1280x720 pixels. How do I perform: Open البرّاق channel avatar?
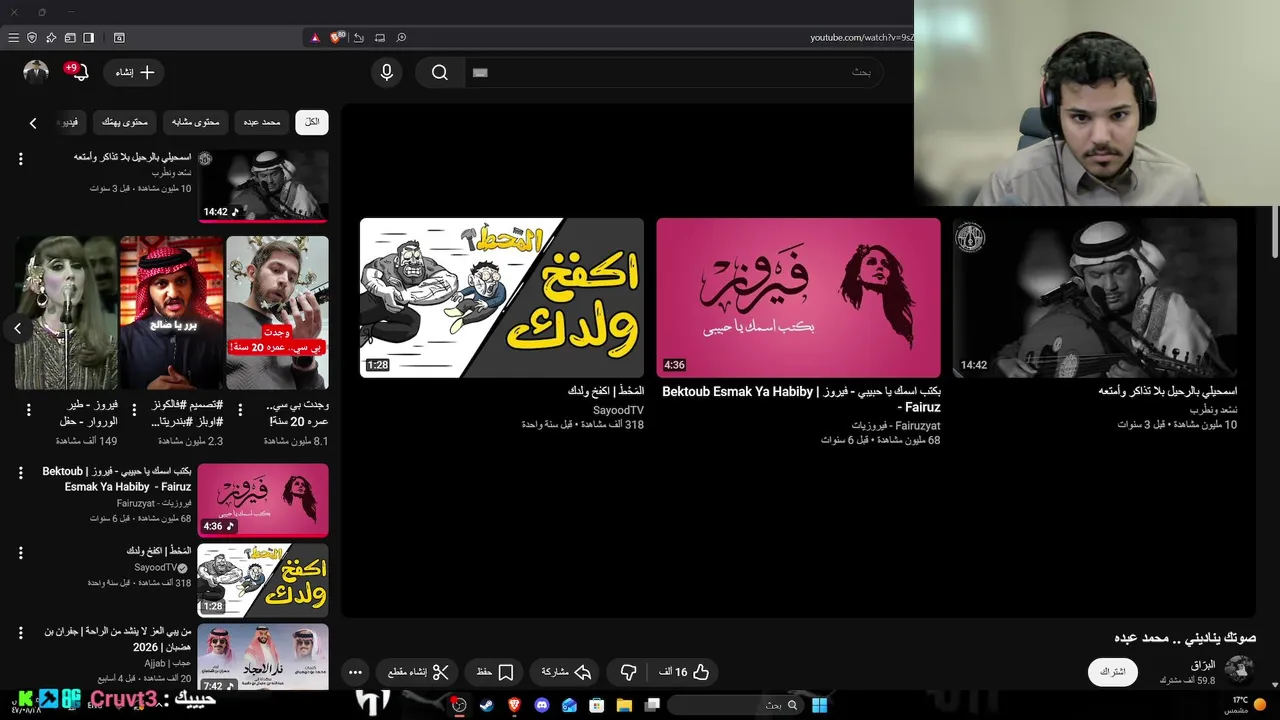pyautogui.click(x=1239, y=670)
